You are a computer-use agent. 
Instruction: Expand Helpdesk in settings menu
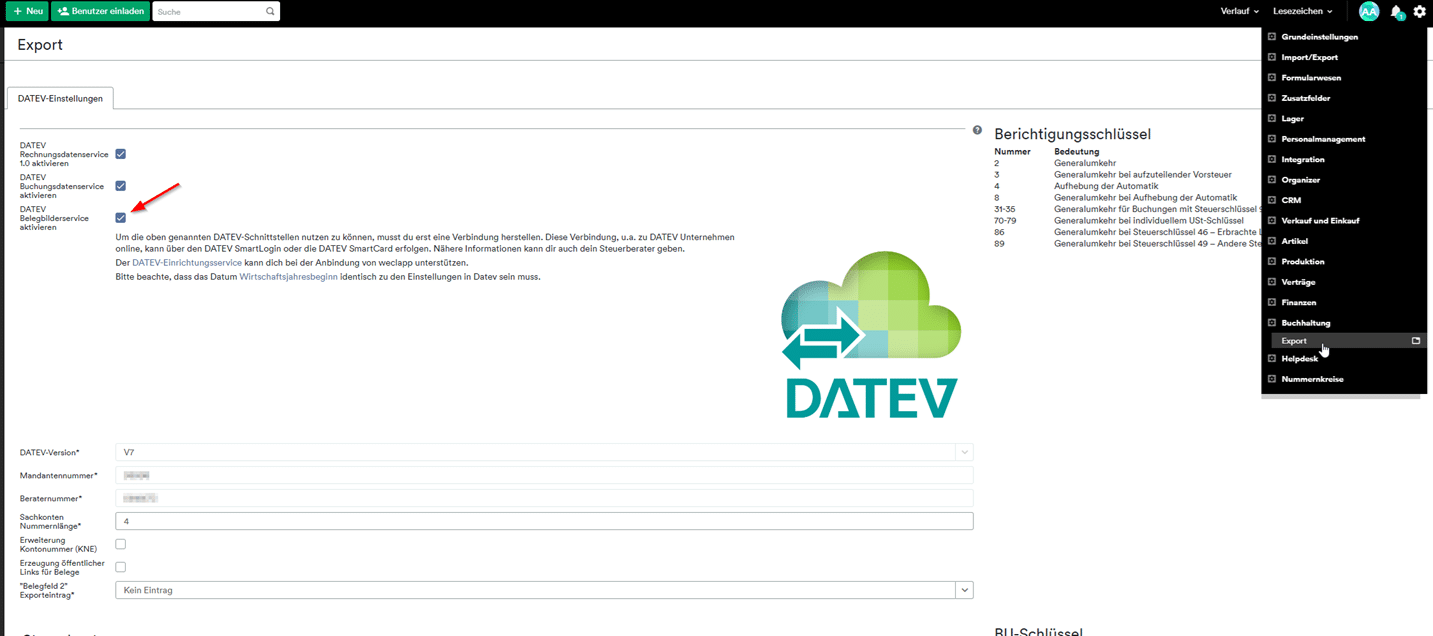pyautogui.click(x=1299, y=358)
